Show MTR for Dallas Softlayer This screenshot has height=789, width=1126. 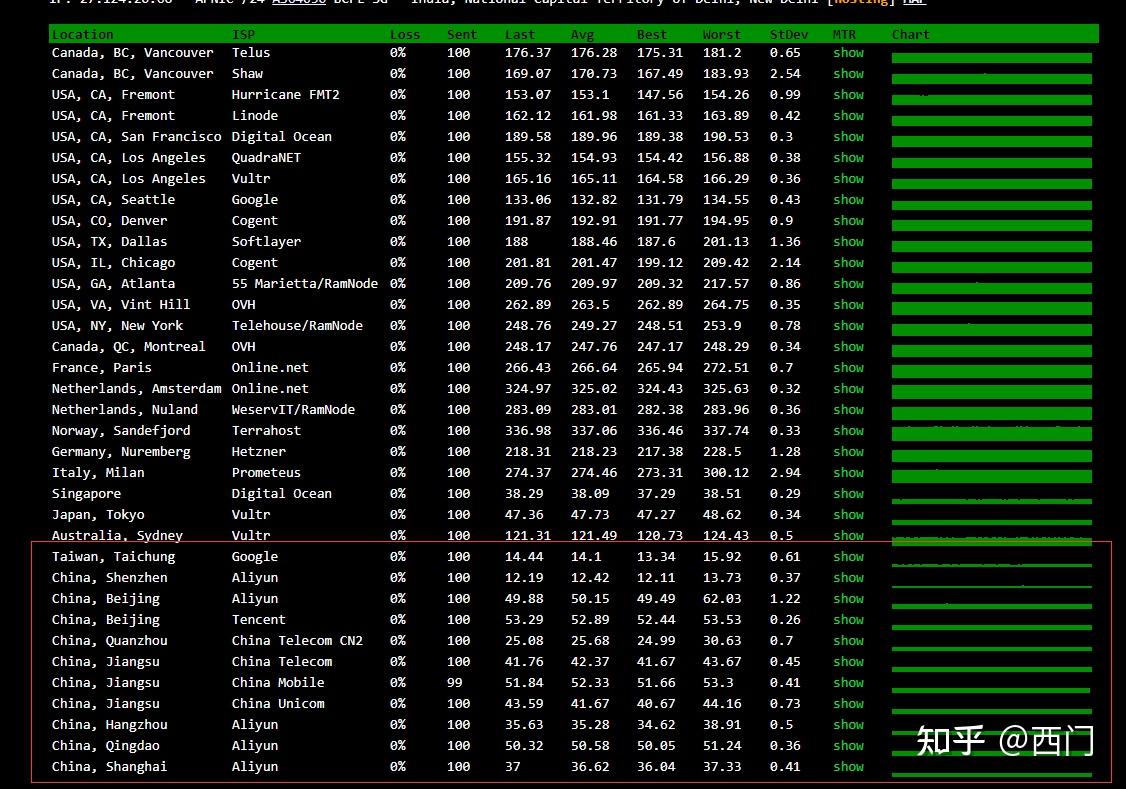[848, 242]
